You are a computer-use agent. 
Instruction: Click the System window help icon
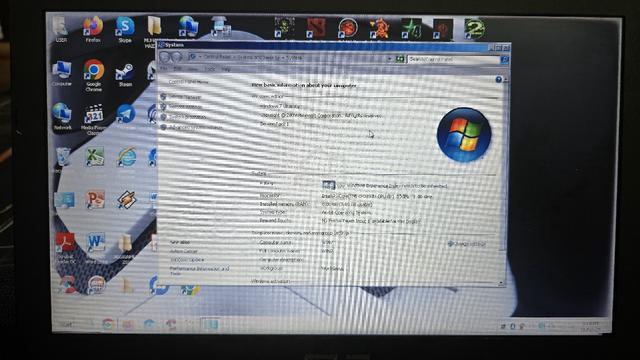498,79
